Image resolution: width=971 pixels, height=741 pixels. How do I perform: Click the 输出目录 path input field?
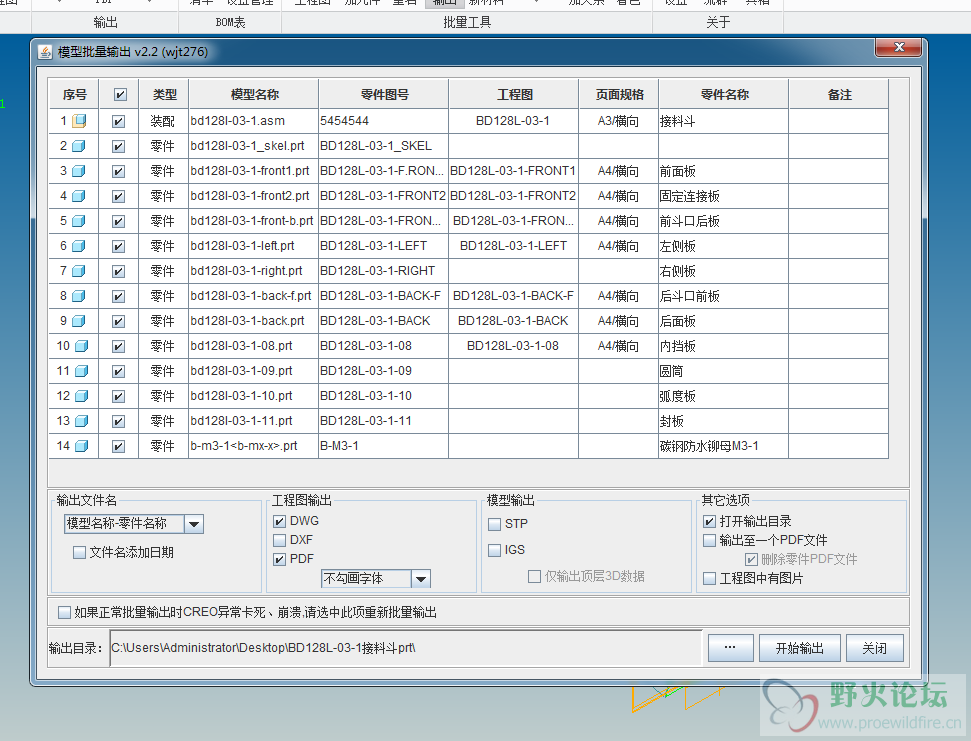pyautogui.click(x=406, y=648)
